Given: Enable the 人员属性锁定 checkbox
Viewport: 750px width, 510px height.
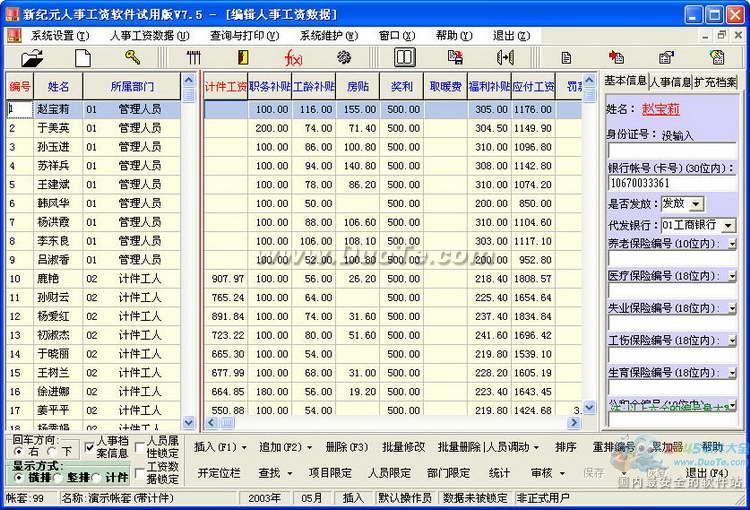Looking at the screenshot, I should 140,448.
